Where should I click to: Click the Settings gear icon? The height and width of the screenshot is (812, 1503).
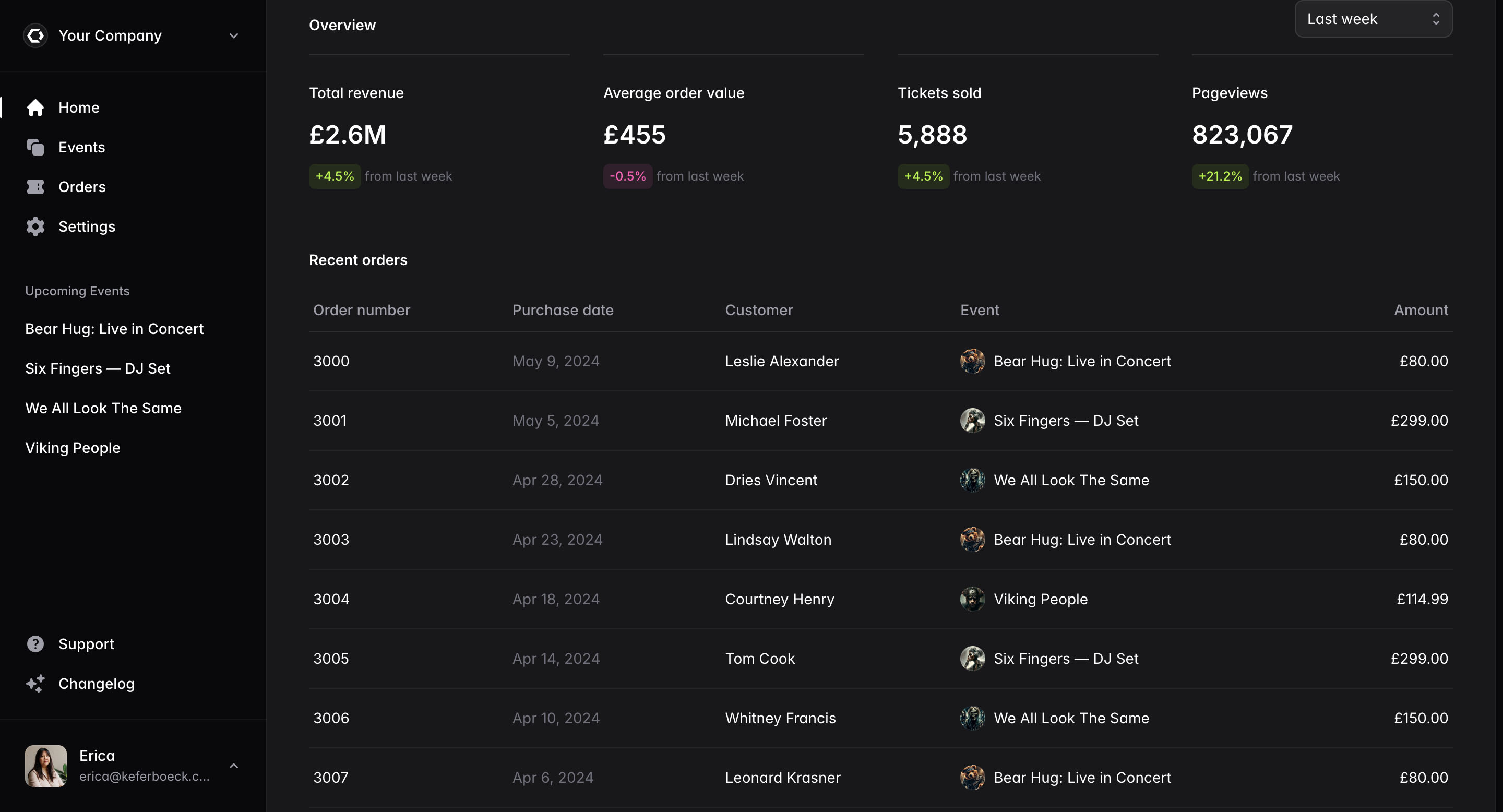[35, 226]
